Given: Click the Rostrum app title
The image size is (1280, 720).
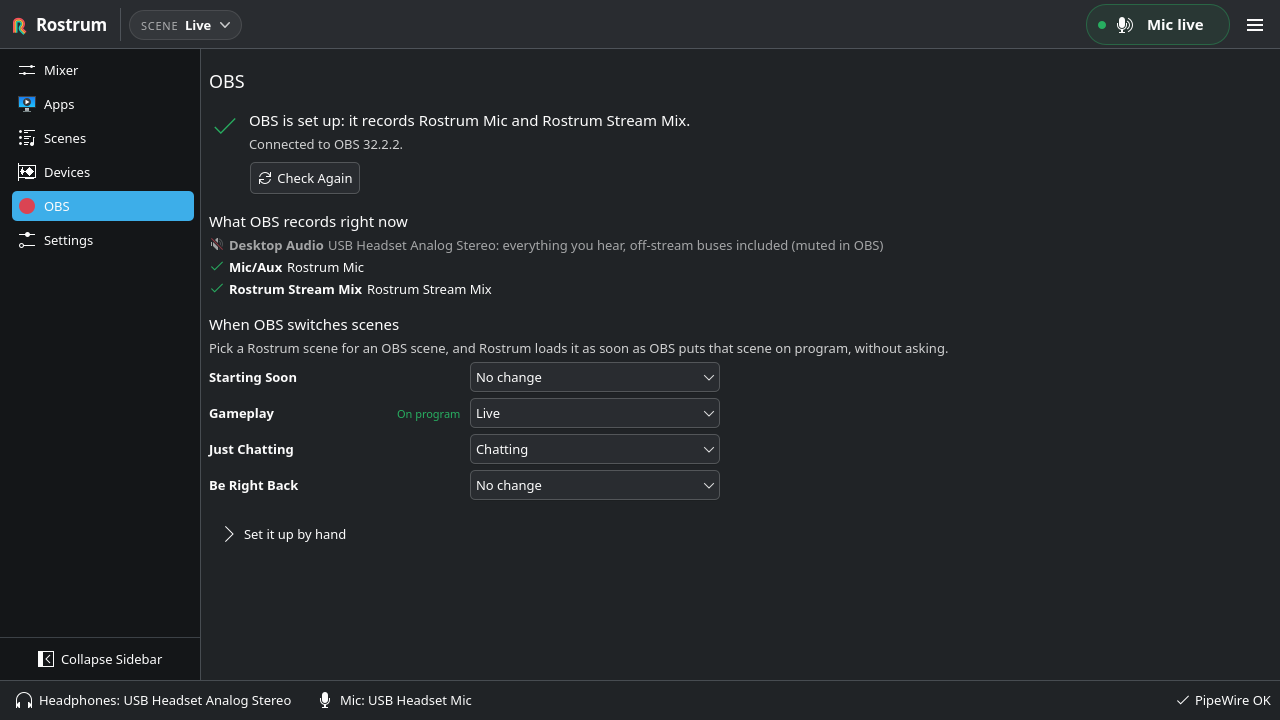Looking at the screenshot, I should [x=71, y=25].
